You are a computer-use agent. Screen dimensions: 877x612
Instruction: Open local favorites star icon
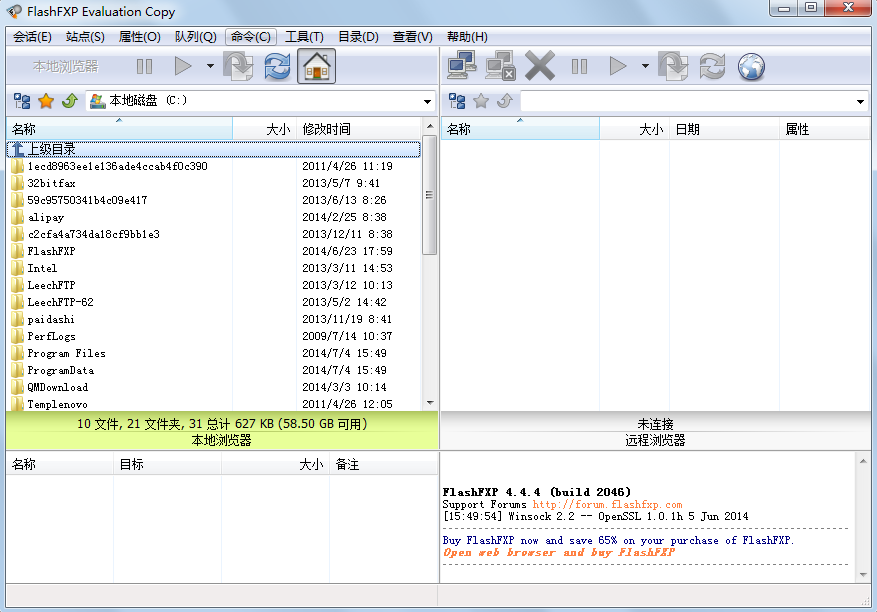click(x=46, y=101)
